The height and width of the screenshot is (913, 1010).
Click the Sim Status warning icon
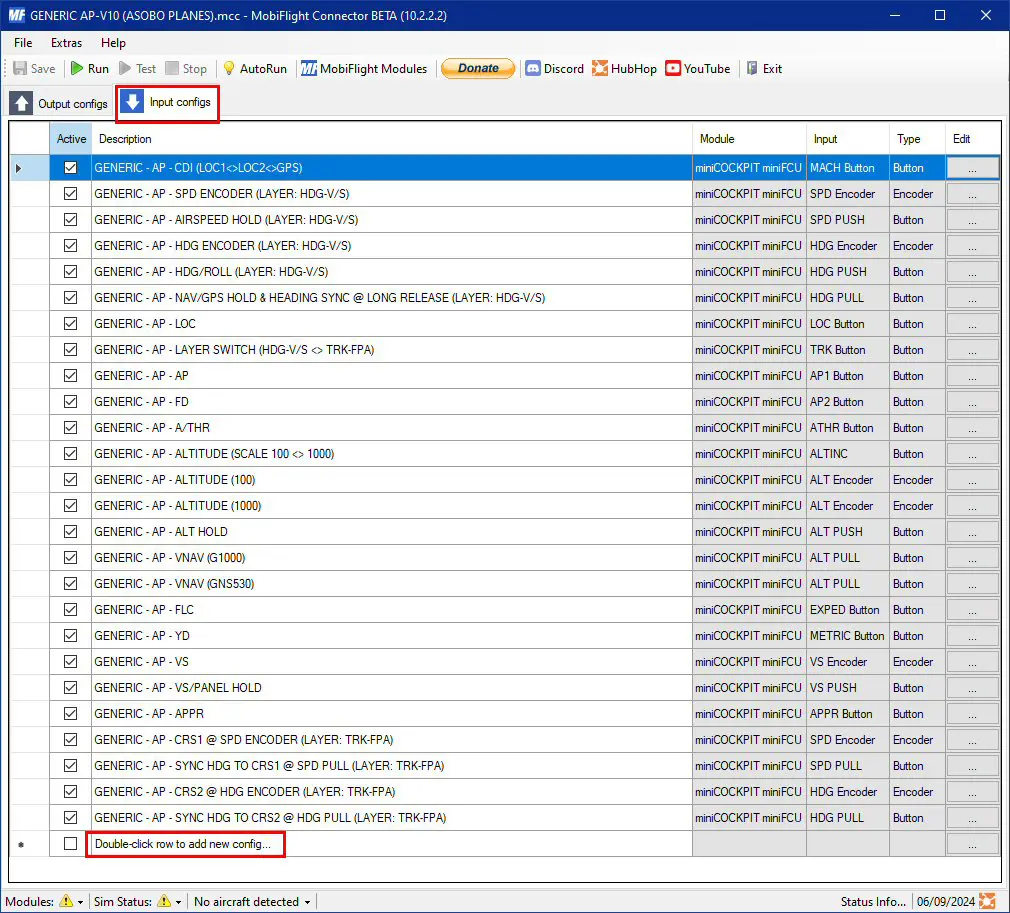(x=164, y=901)
